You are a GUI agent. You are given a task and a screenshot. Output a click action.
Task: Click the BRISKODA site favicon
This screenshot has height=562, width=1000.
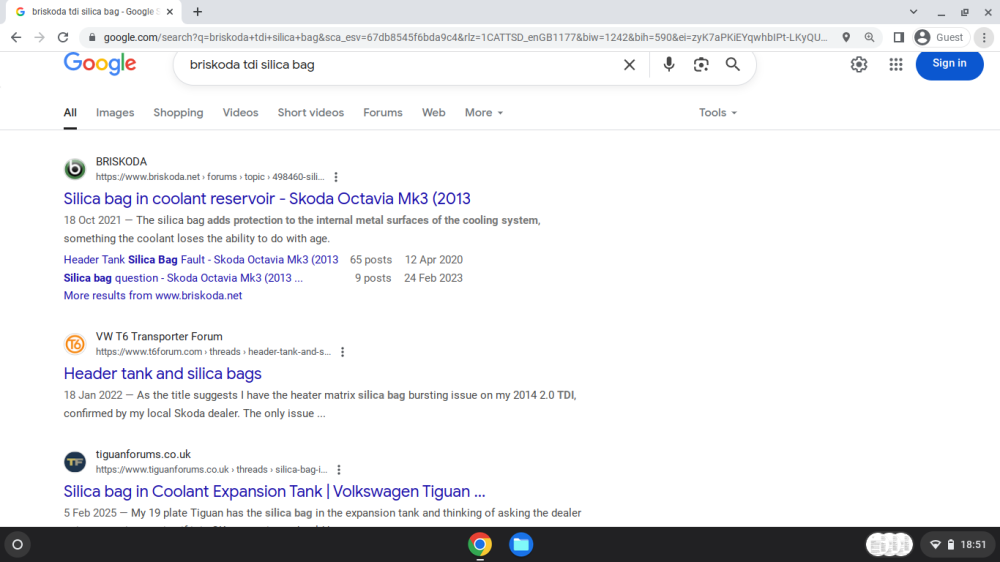coord(75,169)
